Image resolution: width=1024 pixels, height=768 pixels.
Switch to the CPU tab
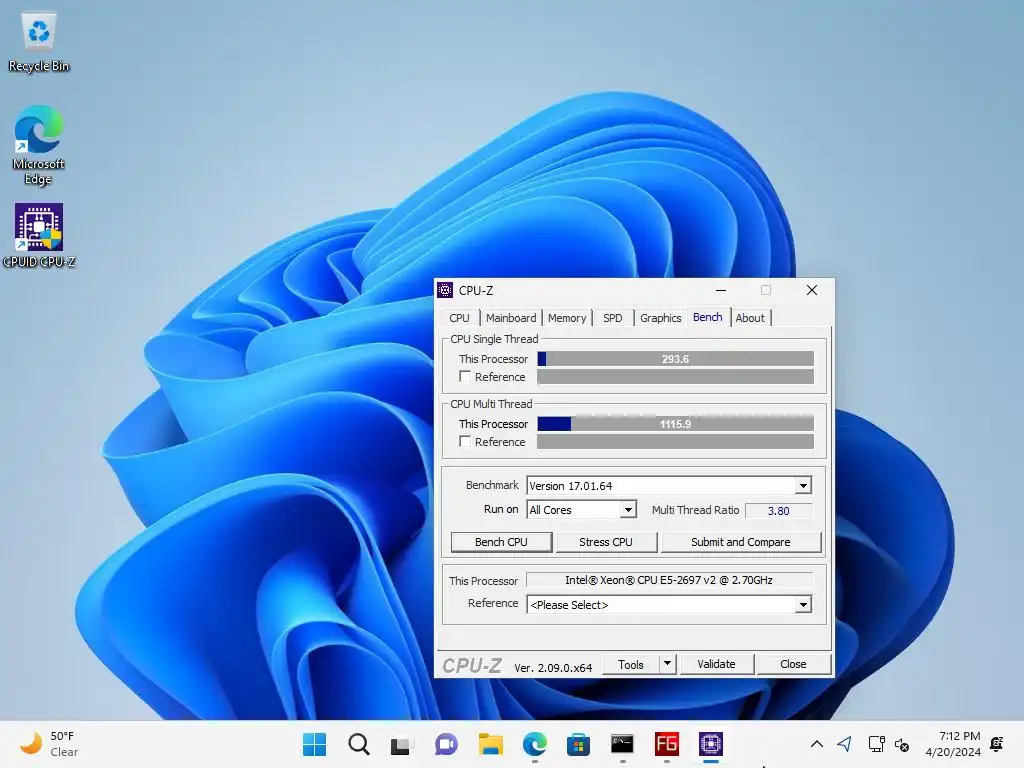click(459, 318)
